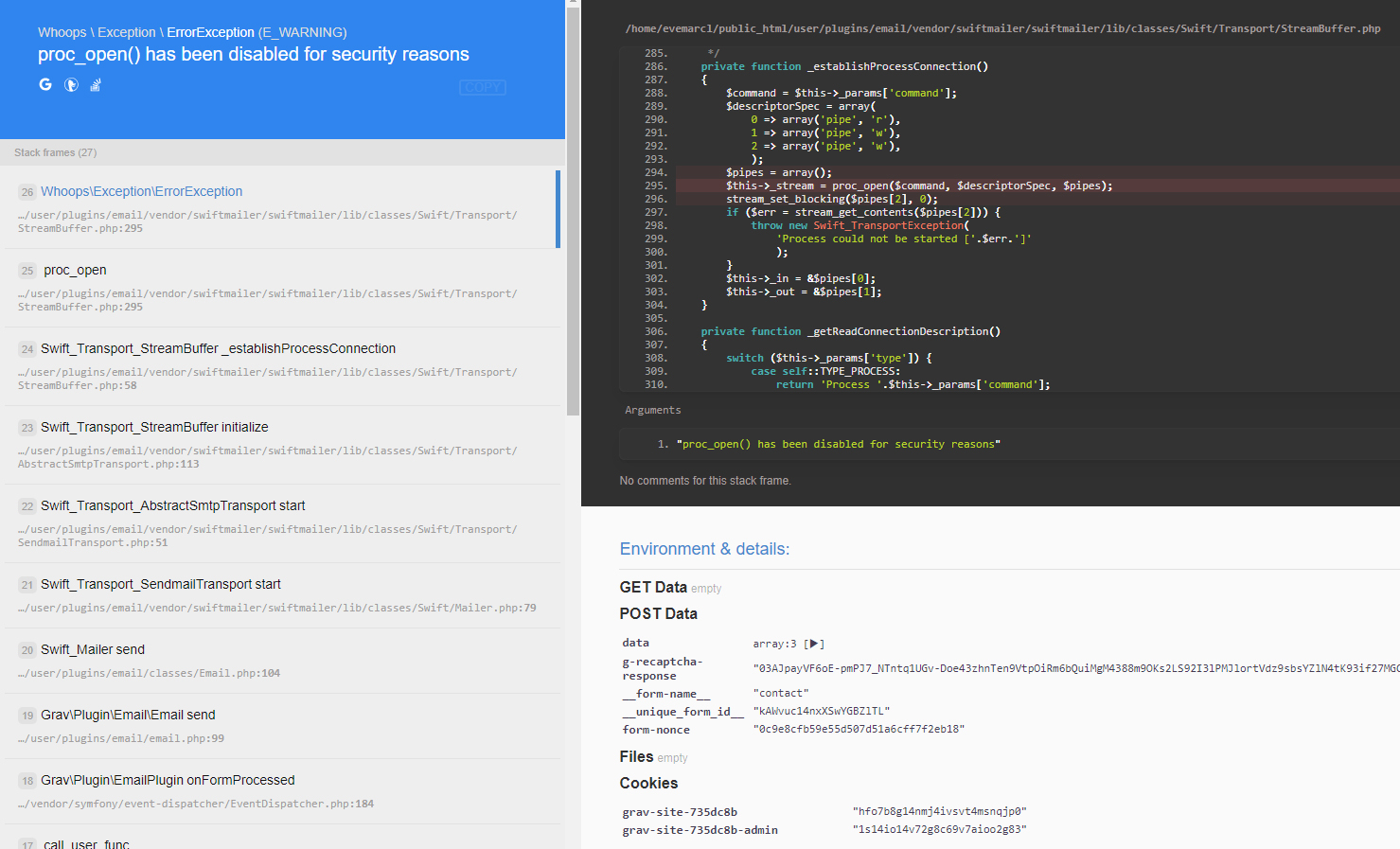Click the "Stack frames (27)" label
This screenshot has height=849, width=1400.
[55, 152]
